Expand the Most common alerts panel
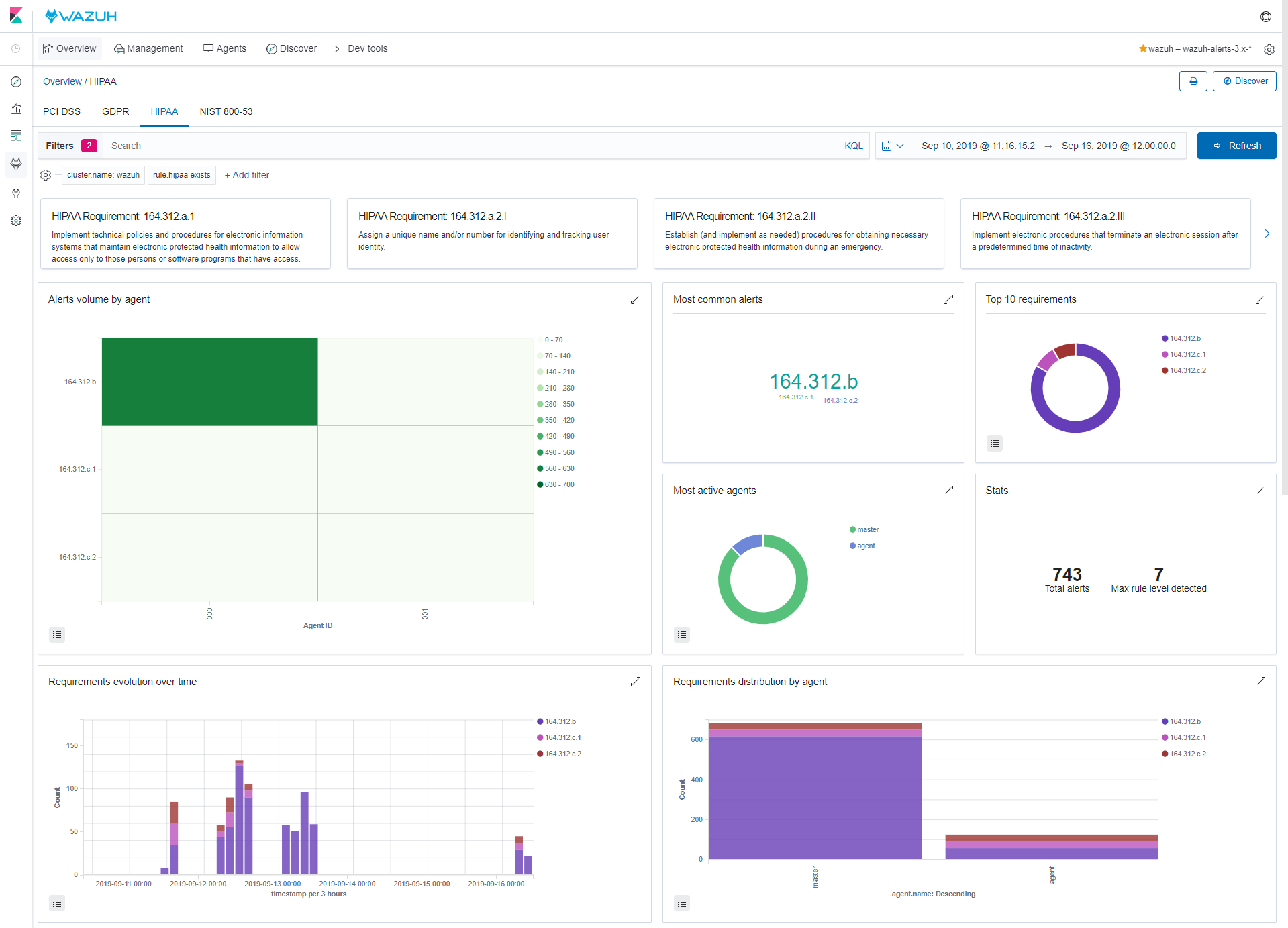 (x=948, y=299)
